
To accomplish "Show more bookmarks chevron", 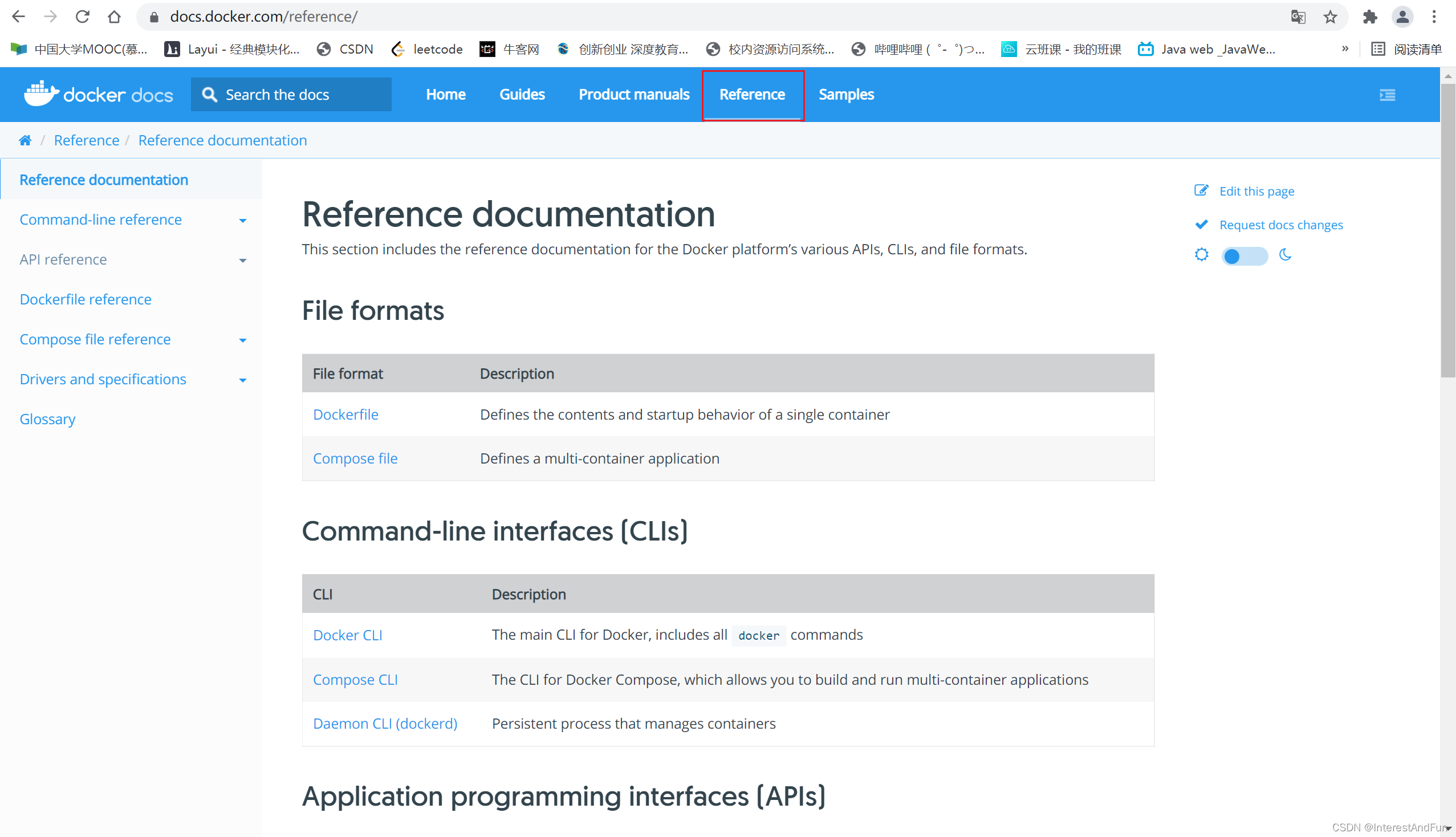I will coord(1345,49).
